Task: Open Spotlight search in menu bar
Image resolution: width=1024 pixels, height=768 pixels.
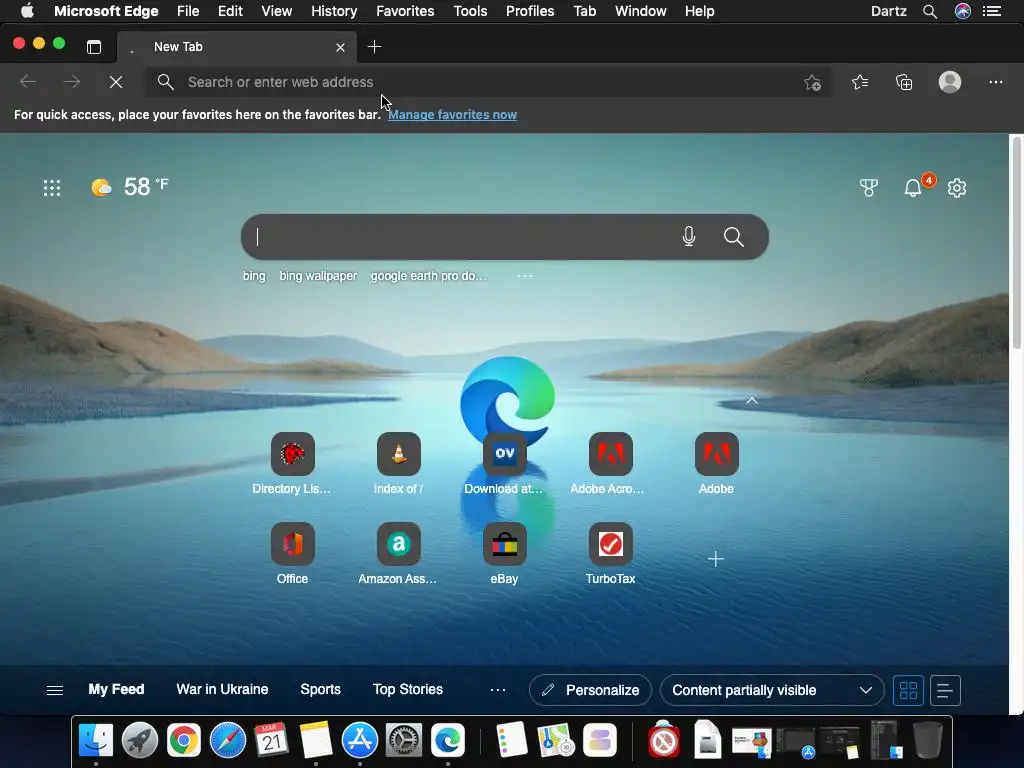Action: 930,11
